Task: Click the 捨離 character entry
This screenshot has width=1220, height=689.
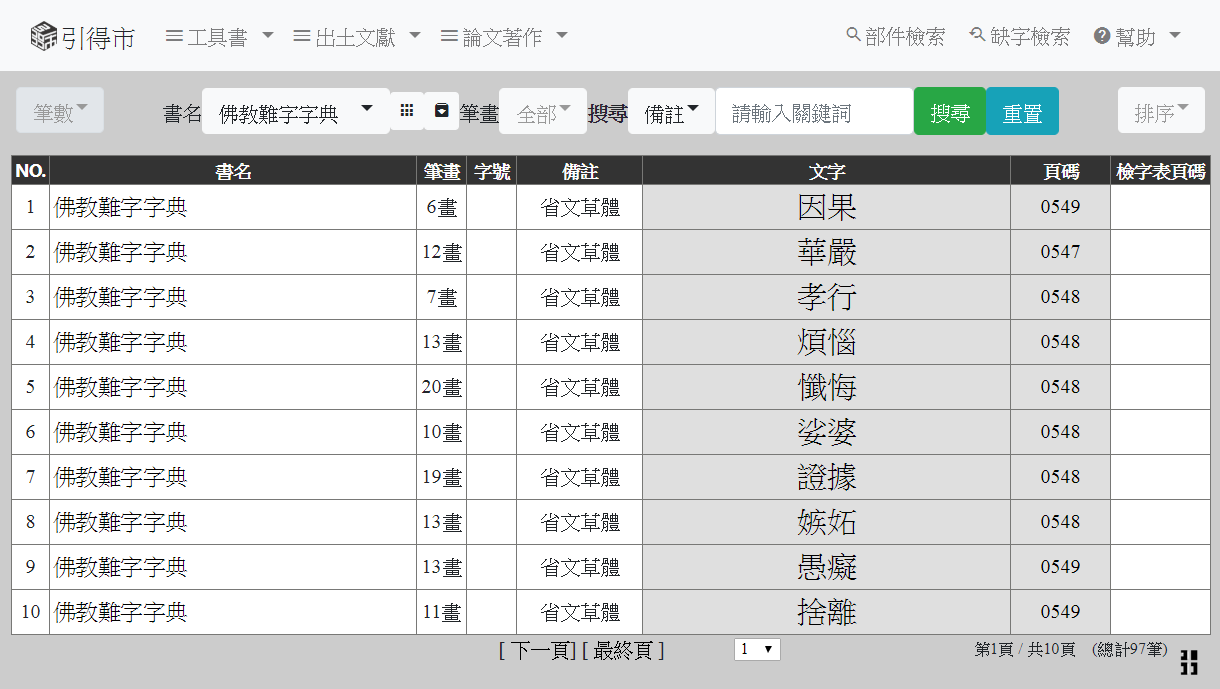Action: (827, 612)
